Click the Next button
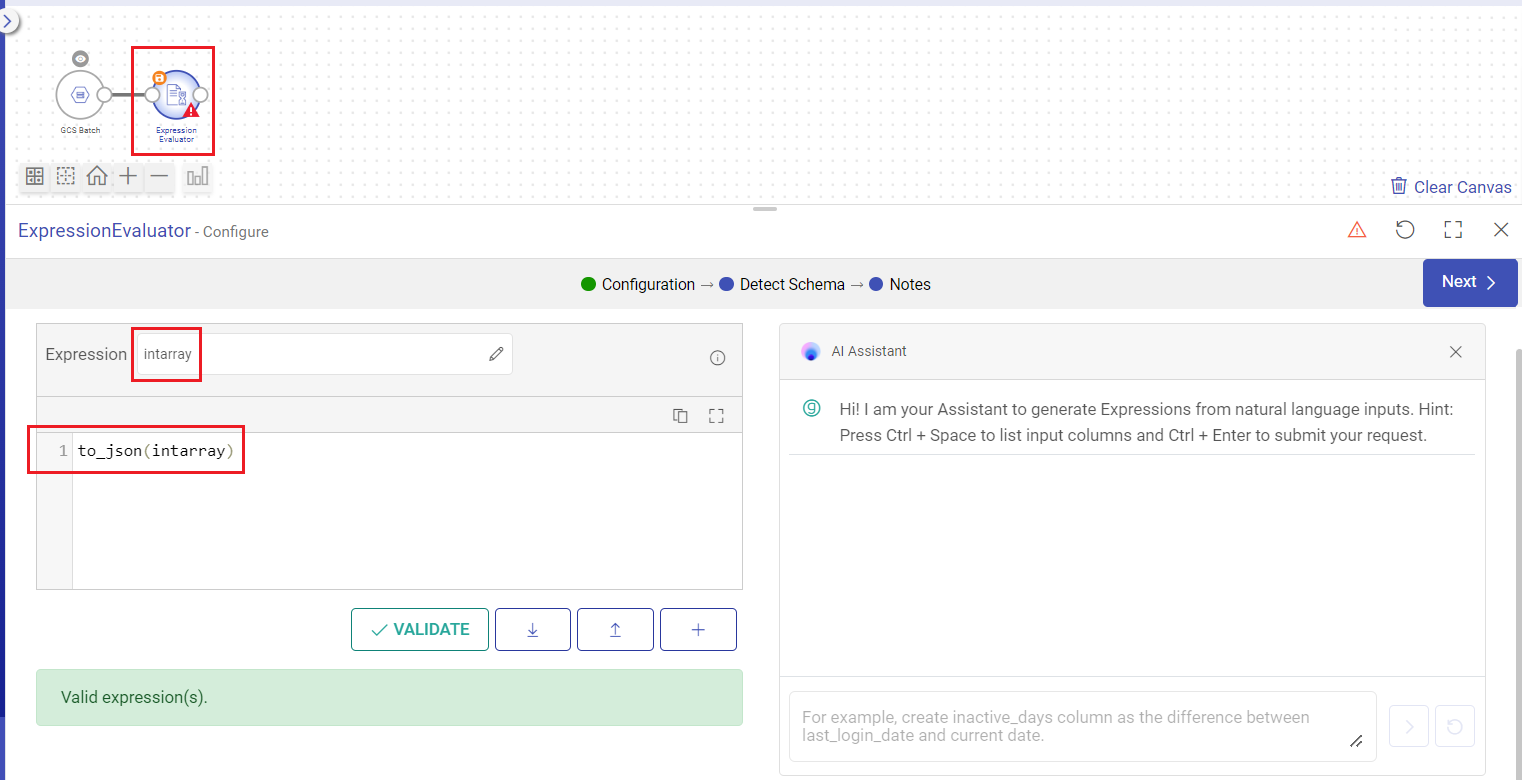 pos(1468,283)
